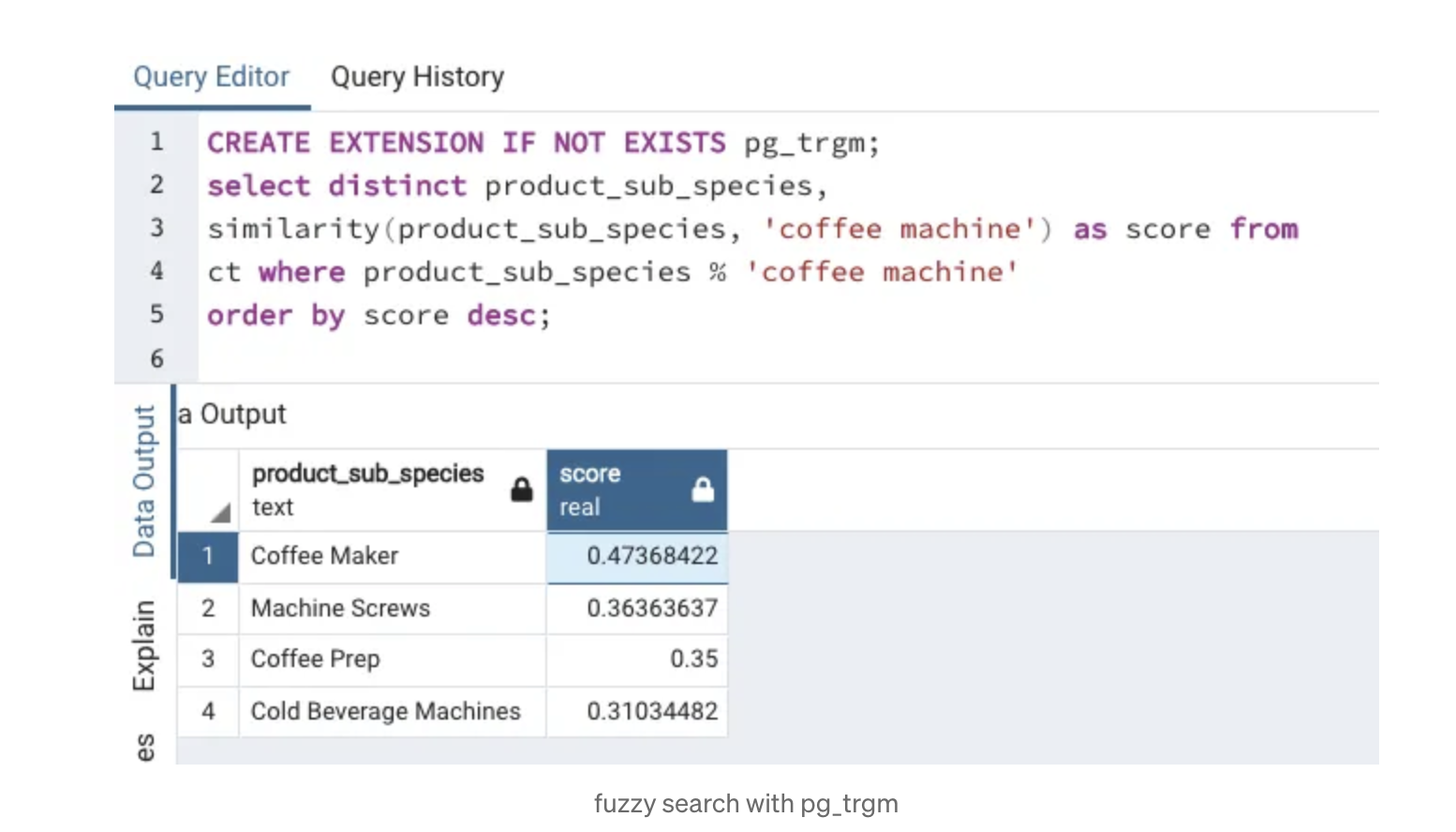Image resolution: width=1456 pixels, height=832 pixels.
Task: Click the Coffee Maker cell
Action: pyautogui.click(x=324, y=557)
